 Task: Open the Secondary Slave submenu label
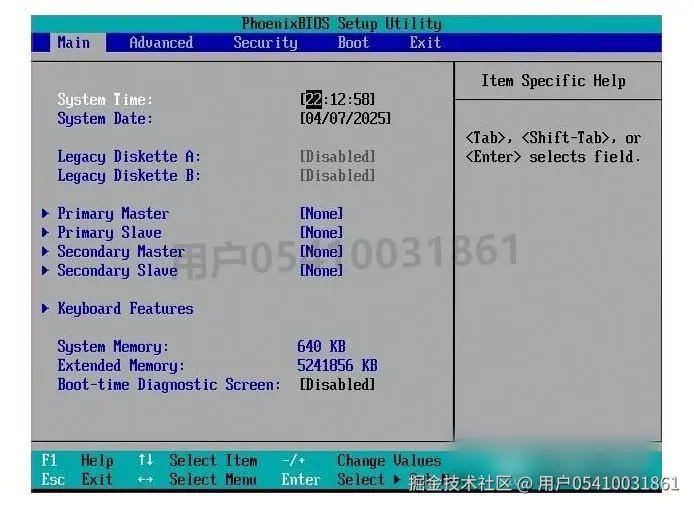pos(117,271)
